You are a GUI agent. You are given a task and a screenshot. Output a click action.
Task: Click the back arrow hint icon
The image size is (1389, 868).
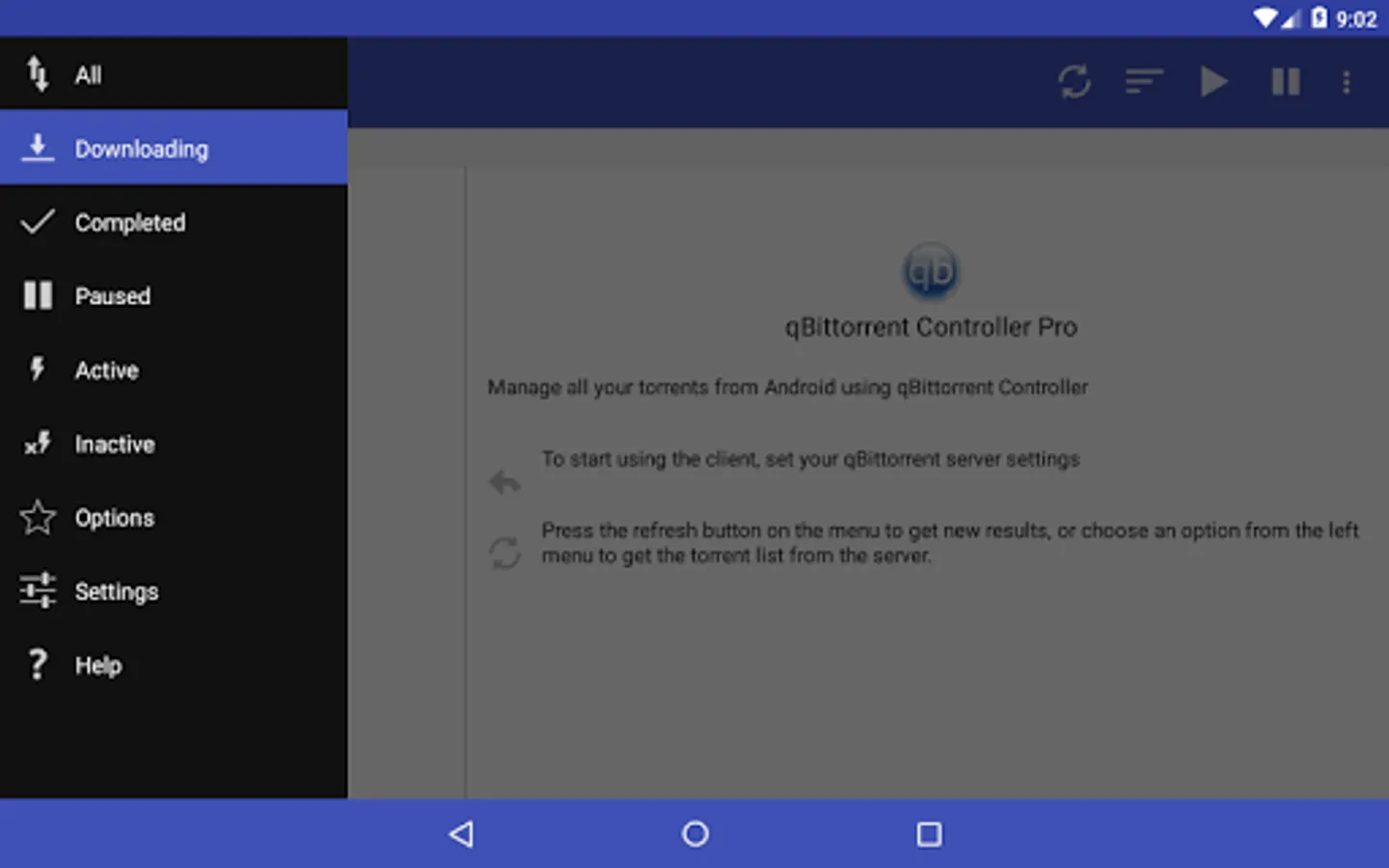tap(504, 481)
